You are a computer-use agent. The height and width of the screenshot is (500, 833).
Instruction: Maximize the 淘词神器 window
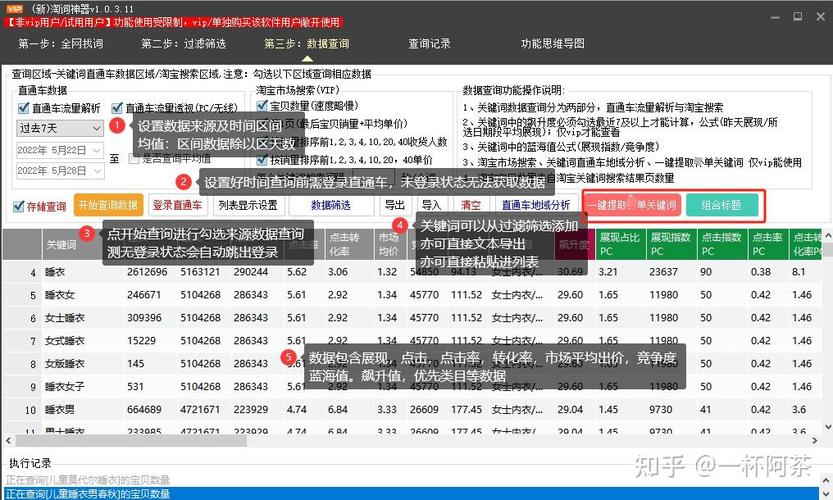pyautogui.click(x=798, y=17)
